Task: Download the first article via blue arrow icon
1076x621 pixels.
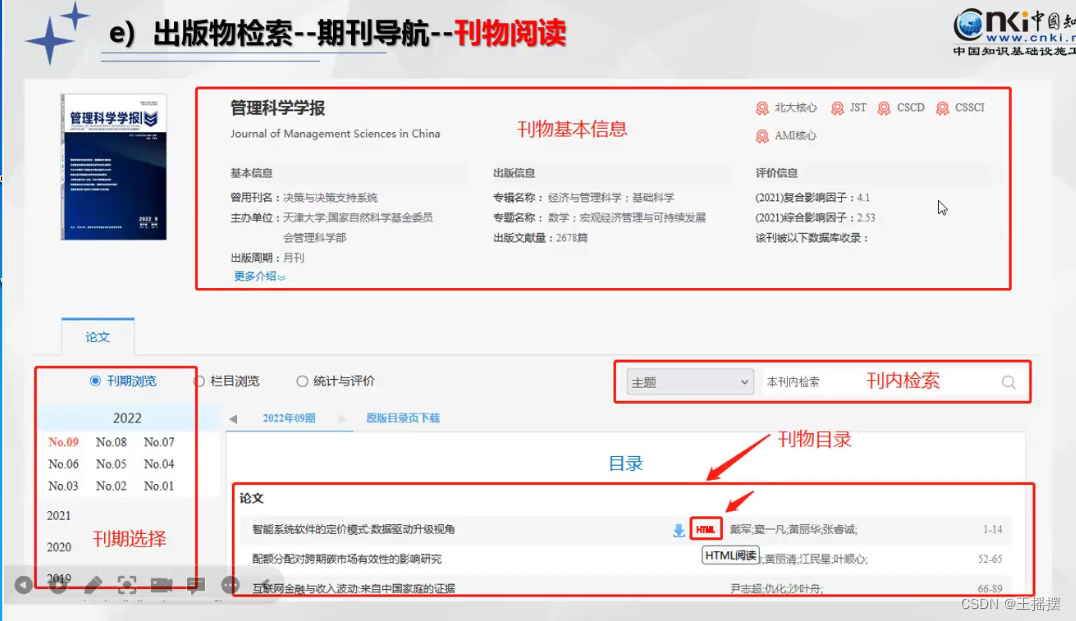Action: 678,530
